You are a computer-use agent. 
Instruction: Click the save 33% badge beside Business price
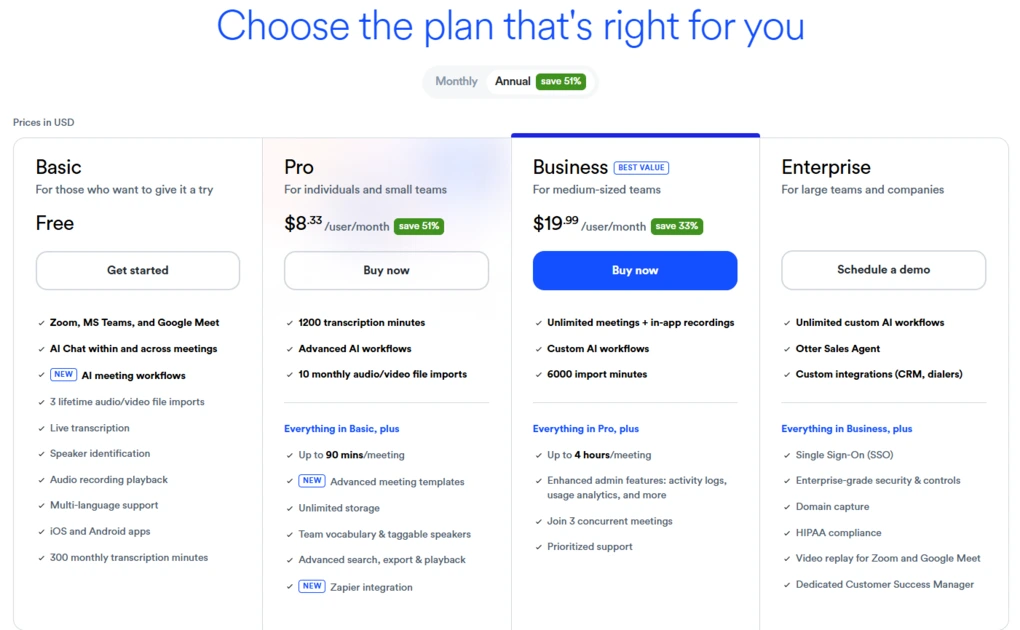(677, 226)
